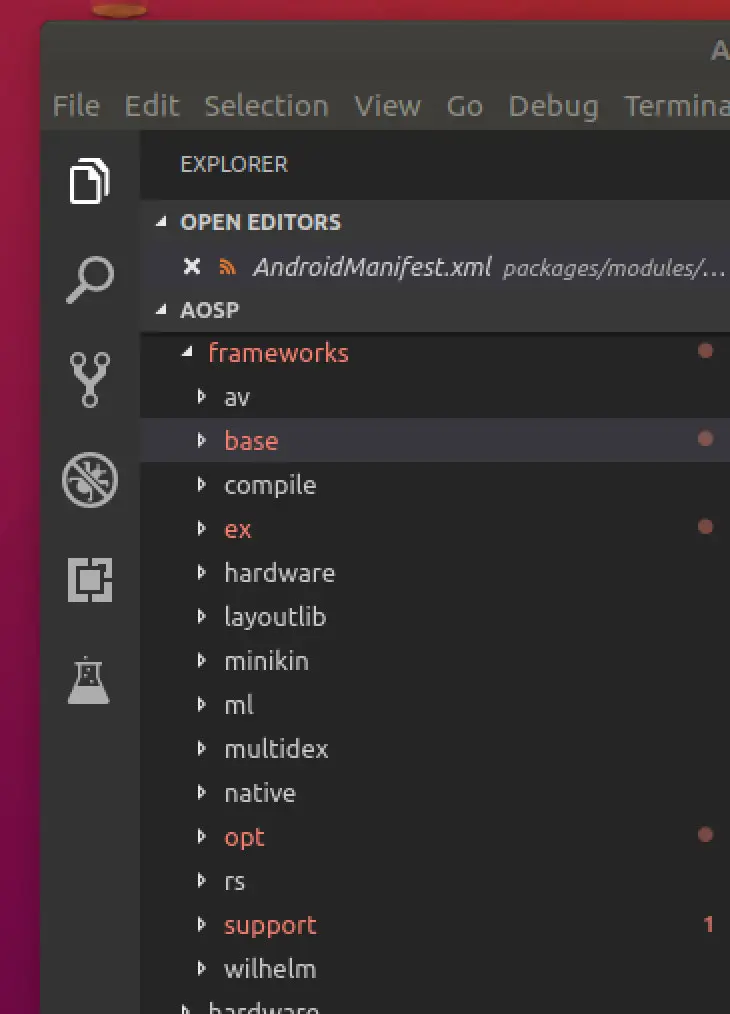Expand the layoutlib folder arrow
The image size is (730, 1014).
202,616
